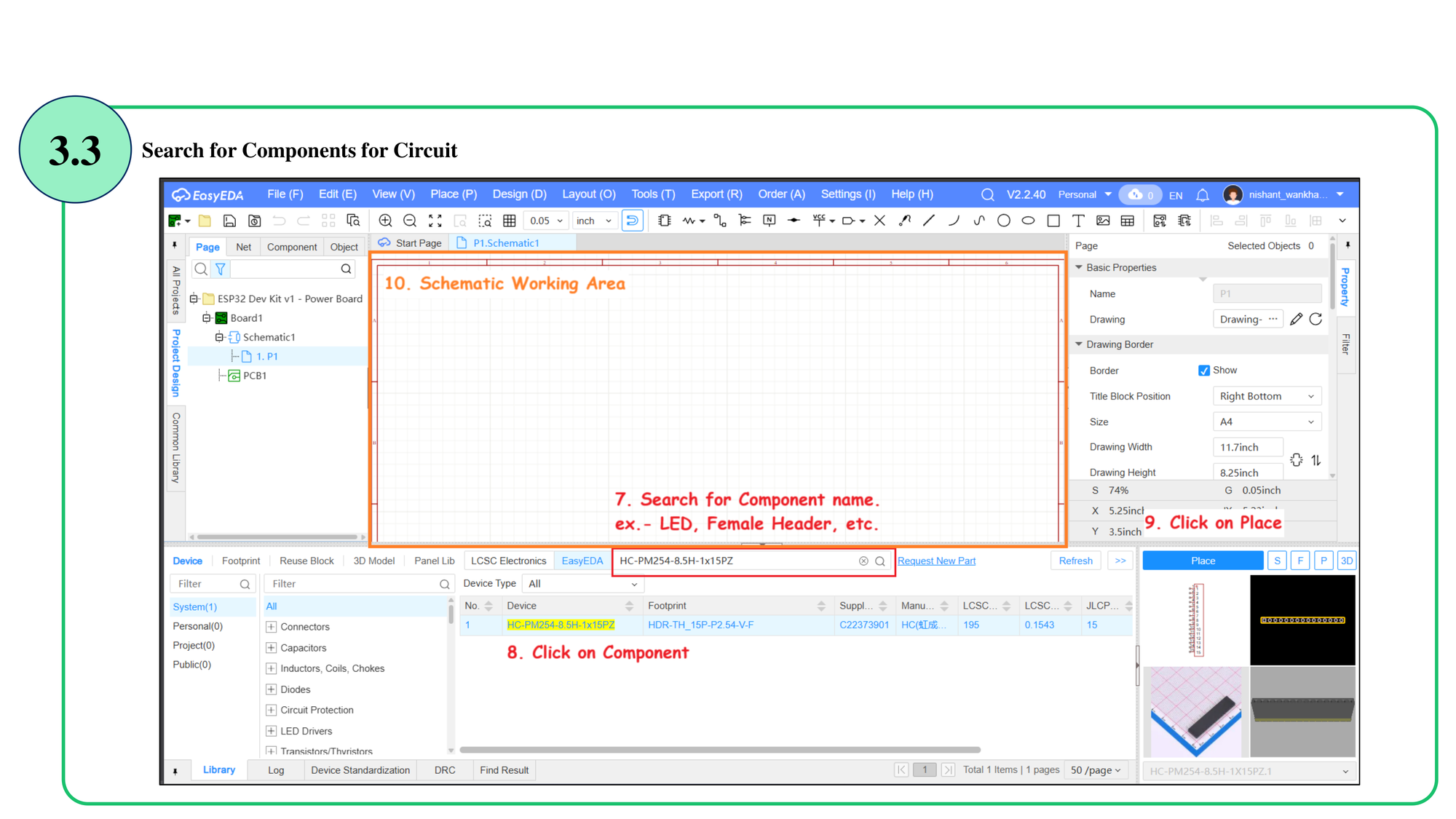This screenshot has height=819, width=1456.
Task: Click the zoom out magnifier icon
Action: [x=410, y=221]
